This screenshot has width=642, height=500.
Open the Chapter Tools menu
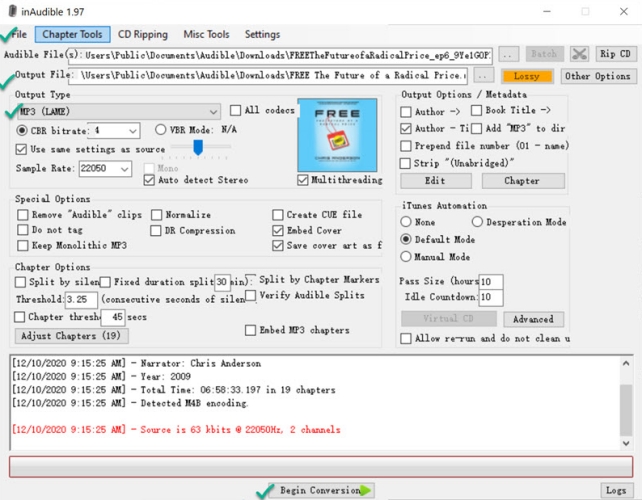pos(72,34)
